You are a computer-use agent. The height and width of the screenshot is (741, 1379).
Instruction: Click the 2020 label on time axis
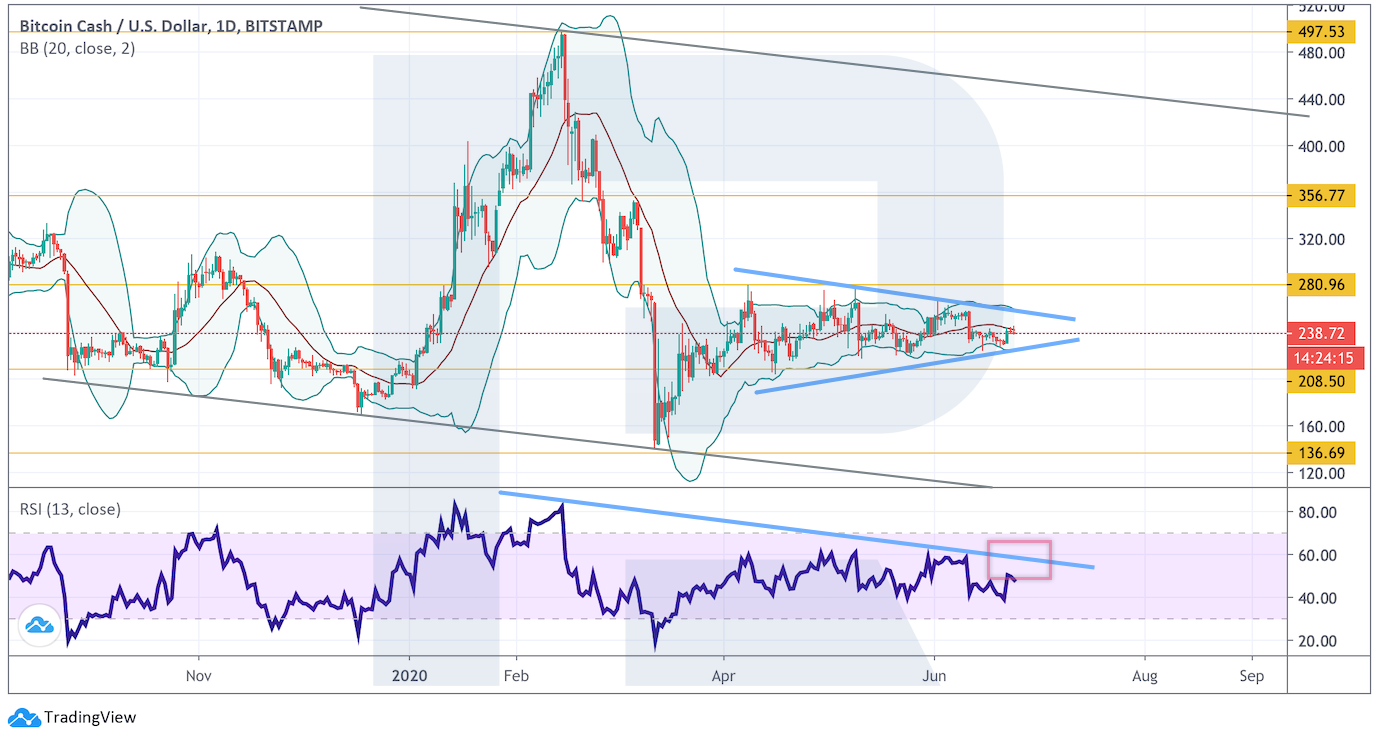410,676
